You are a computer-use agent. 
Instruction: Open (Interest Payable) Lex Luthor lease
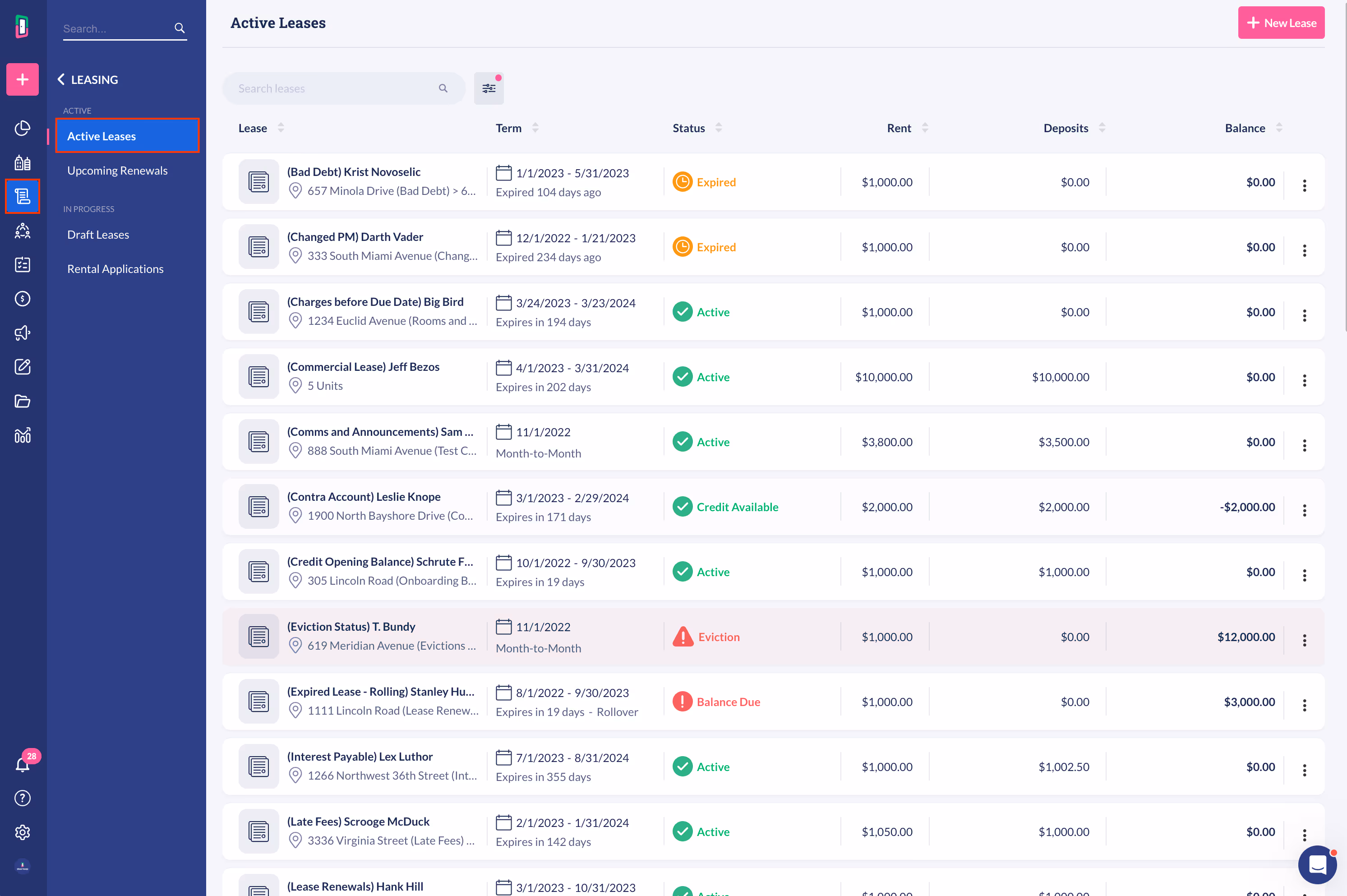tap(360, 757)
